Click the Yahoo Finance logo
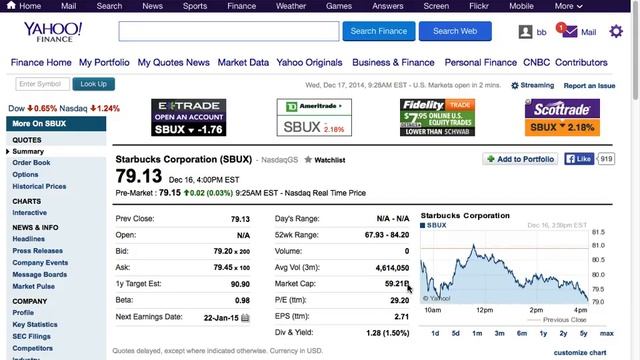 pyautogui.click(x=53, y=32)
